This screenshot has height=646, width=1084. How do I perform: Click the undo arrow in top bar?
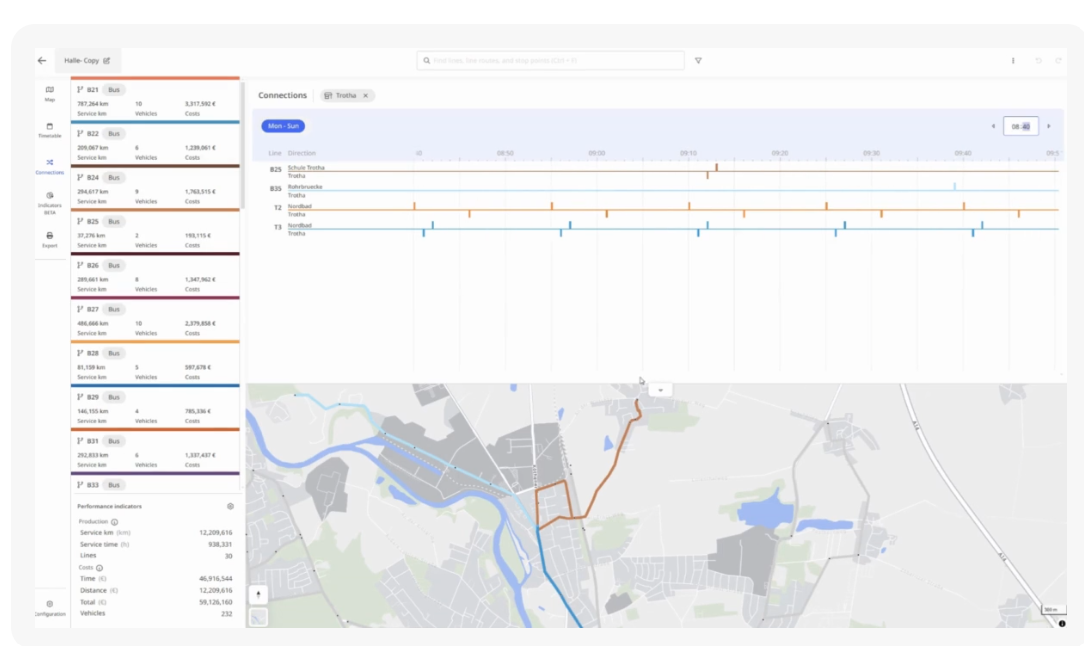tap(1038, 61)
